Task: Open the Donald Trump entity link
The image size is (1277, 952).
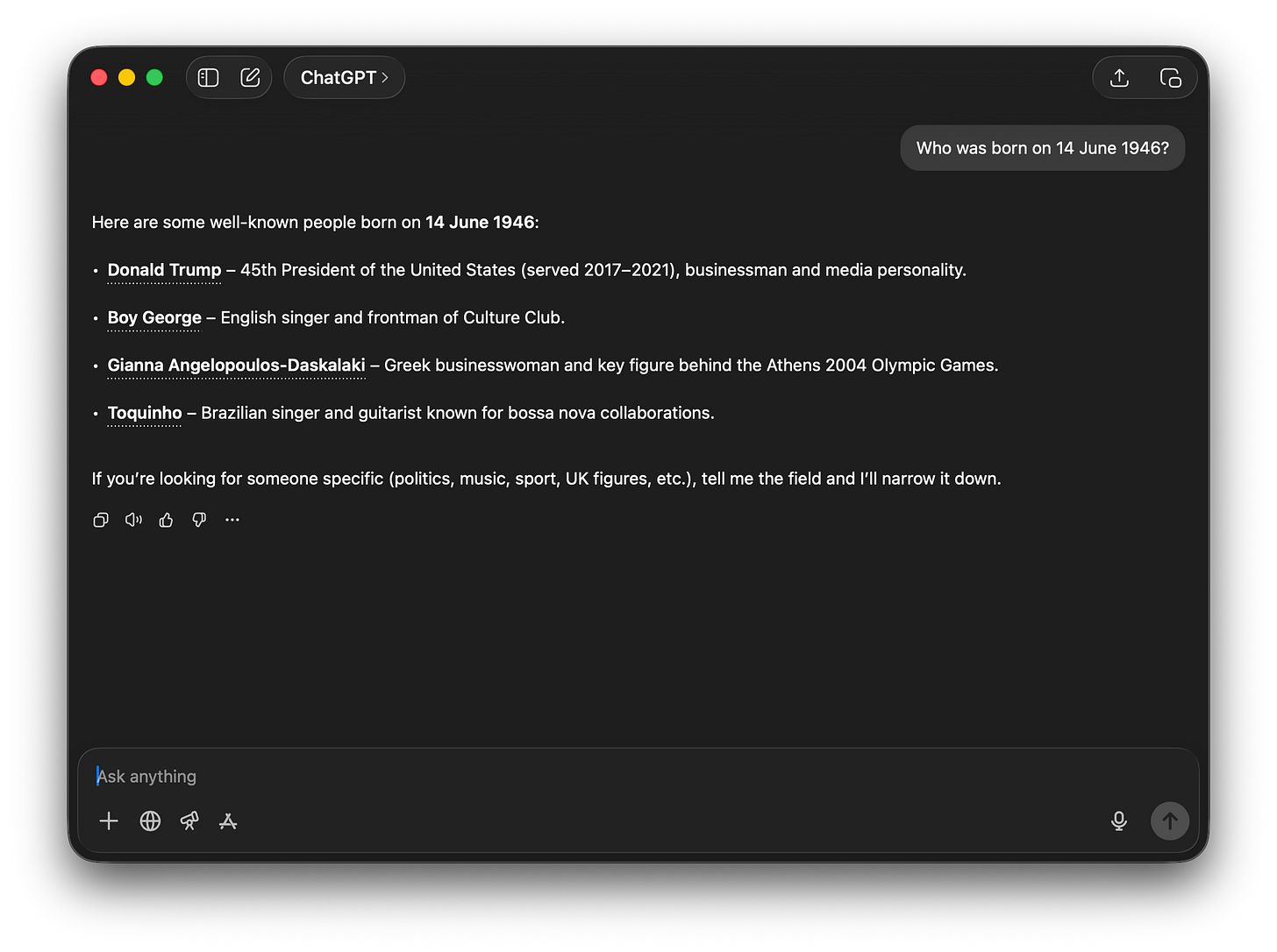Action: pyautogui.click(x=164, y=271)
